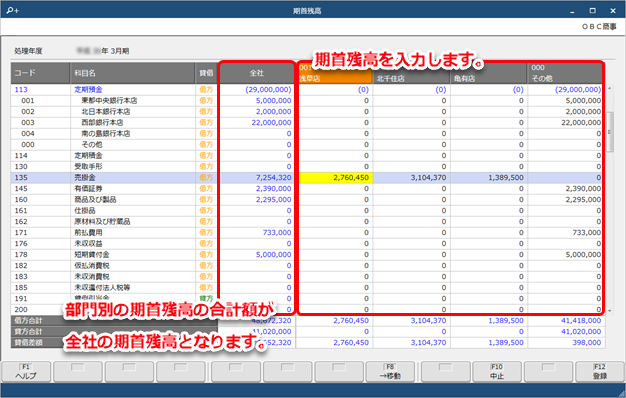
Task: Click the 借方合計 footer label
Action: pyautogui.click(x=28, y=321)
